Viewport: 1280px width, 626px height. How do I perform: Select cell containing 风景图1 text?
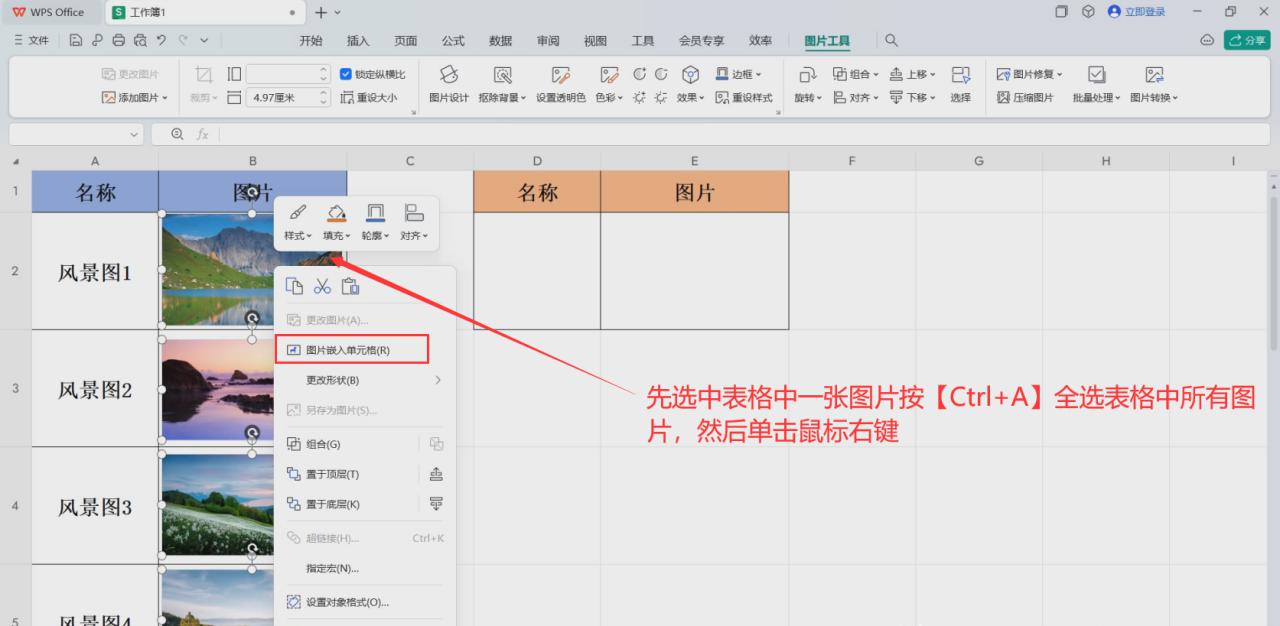click(x=95, y=271)
